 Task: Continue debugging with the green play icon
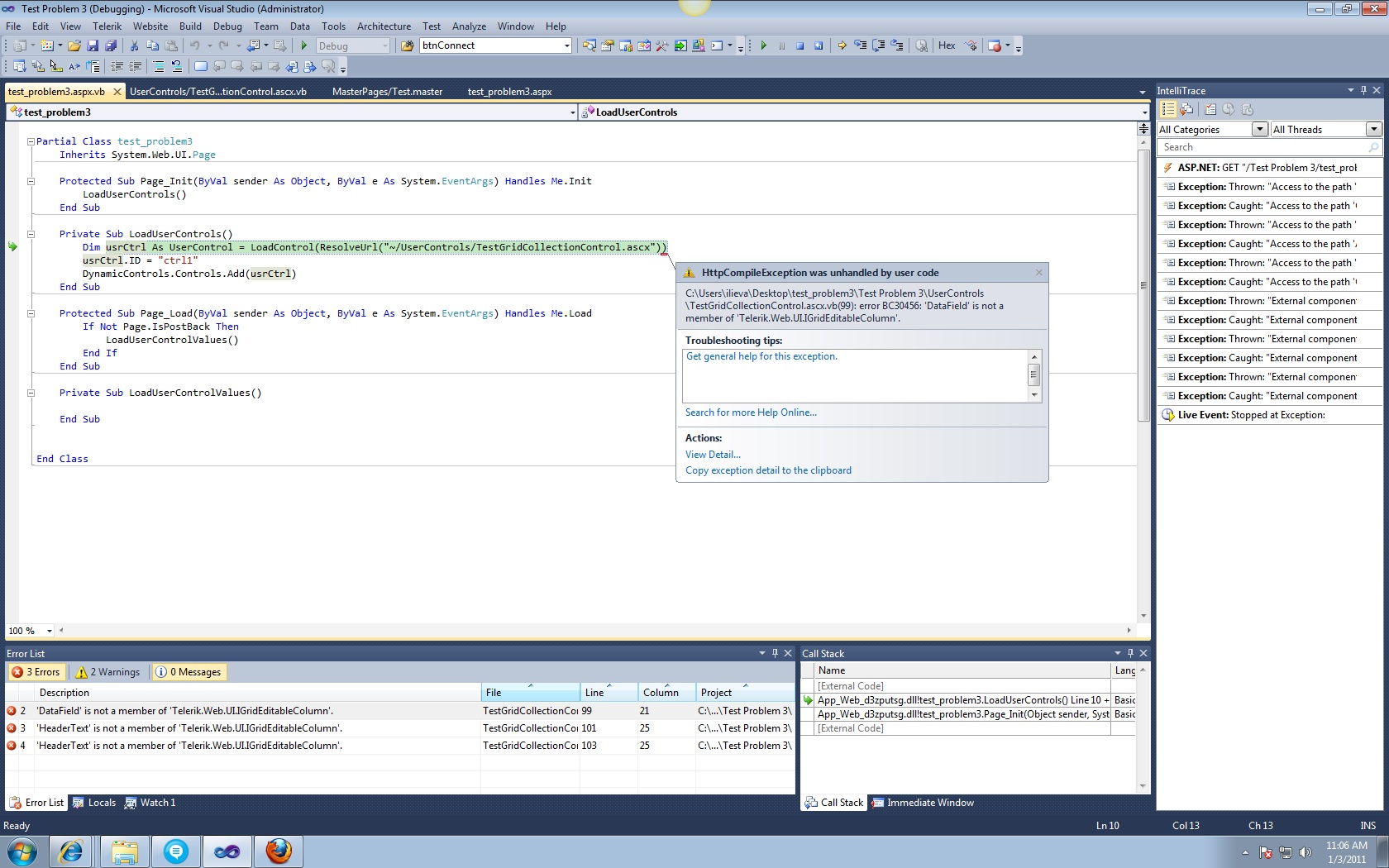(x=763, y=46)
